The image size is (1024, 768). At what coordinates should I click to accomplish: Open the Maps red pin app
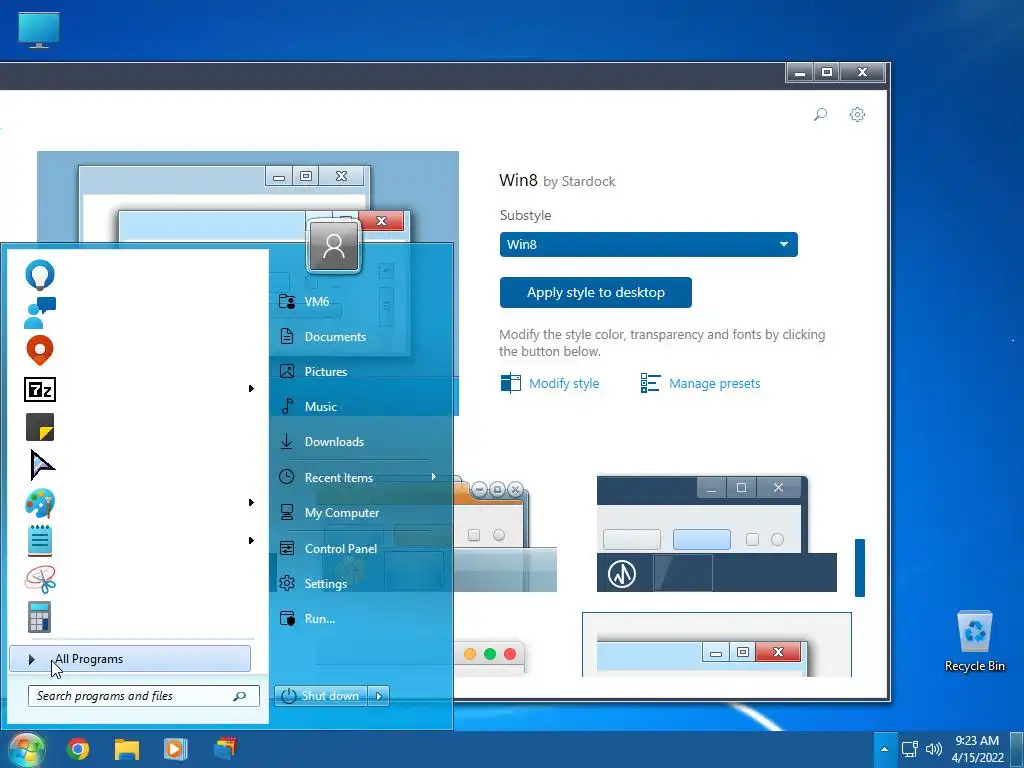coord(40,351)
